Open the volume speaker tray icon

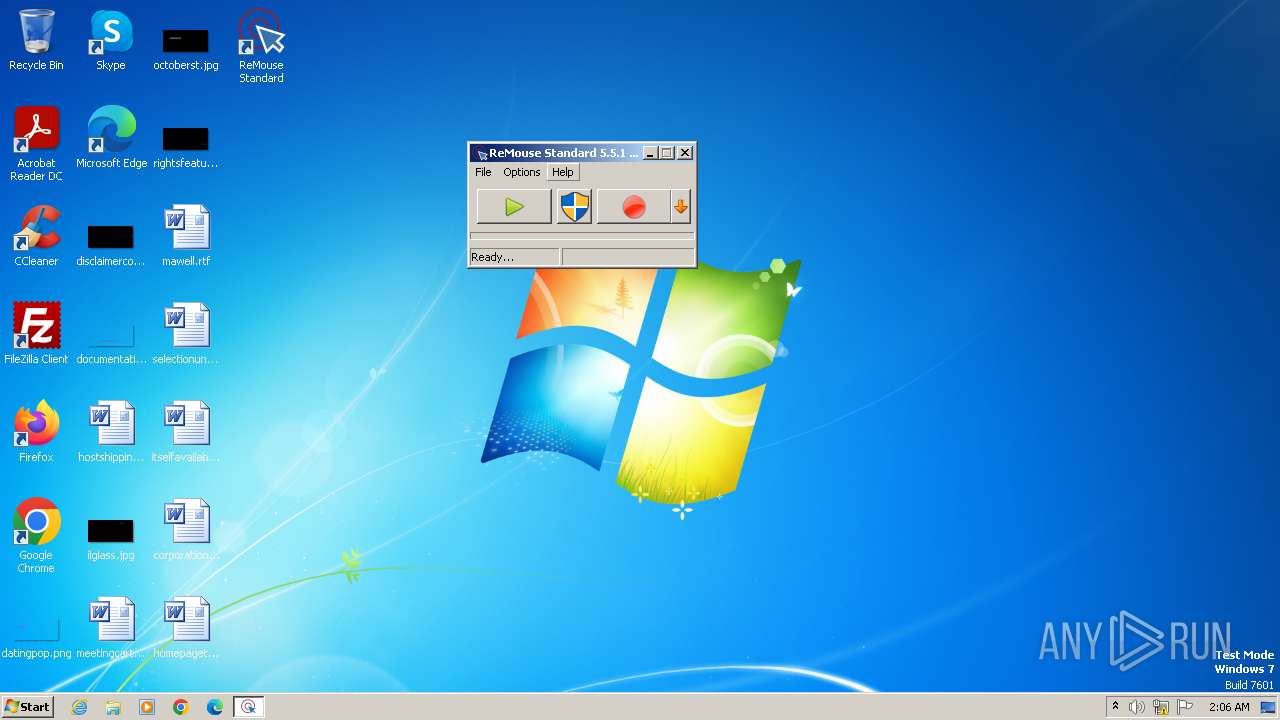pos(1137,707)
